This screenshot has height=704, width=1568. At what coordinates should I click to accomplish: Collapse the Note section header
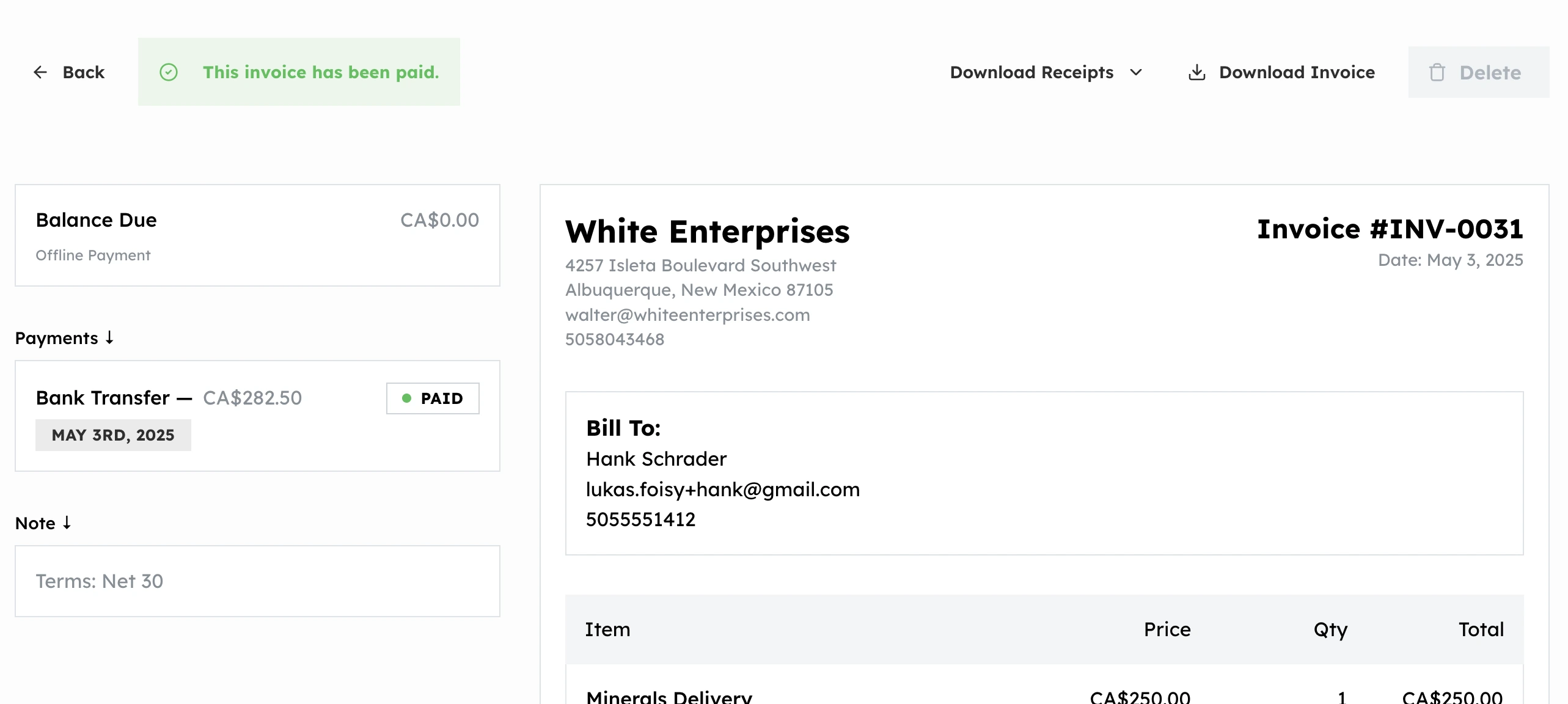[x=35, y=523]
